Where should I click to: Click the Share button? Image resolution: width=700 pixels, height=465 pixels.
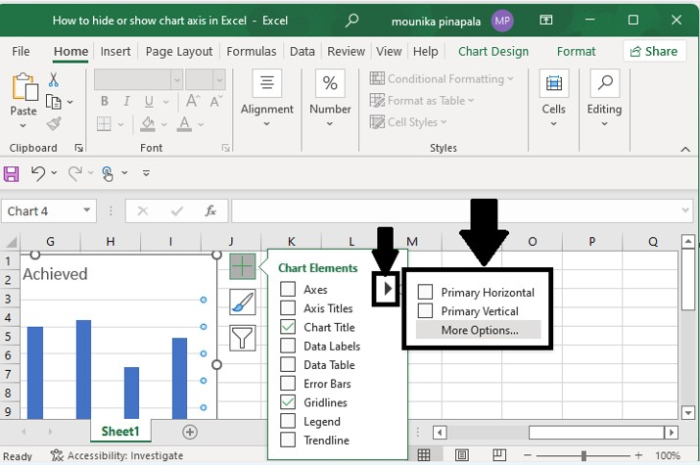(654, 51)
